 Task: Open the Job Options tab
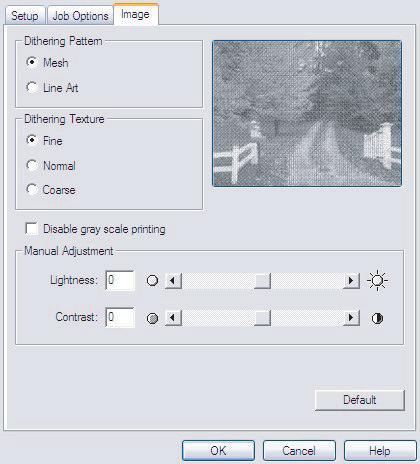pyautogui.click(x=80, y=16)
